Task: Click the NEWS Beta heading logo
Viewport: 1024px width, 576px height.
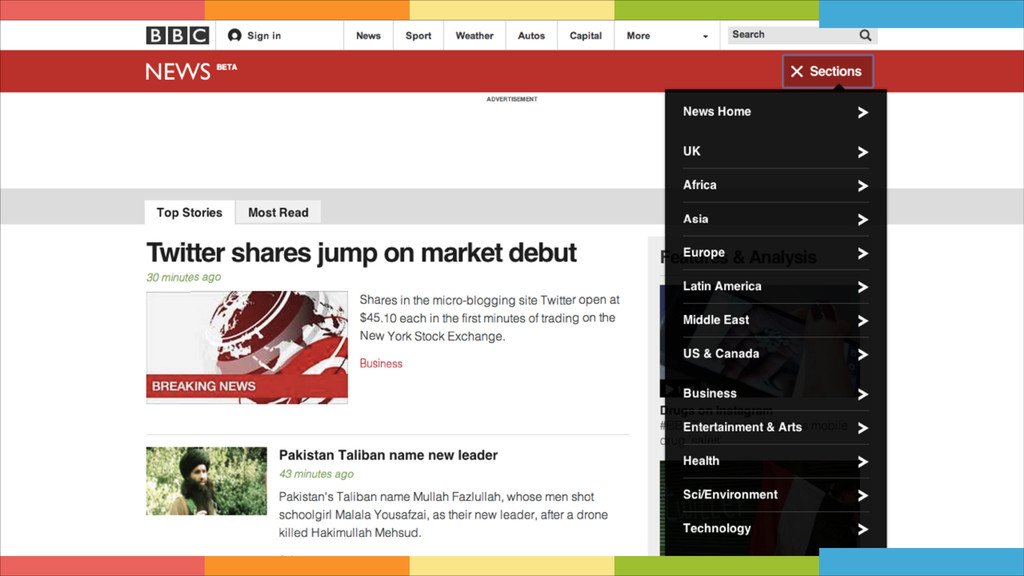Action: 191,71
